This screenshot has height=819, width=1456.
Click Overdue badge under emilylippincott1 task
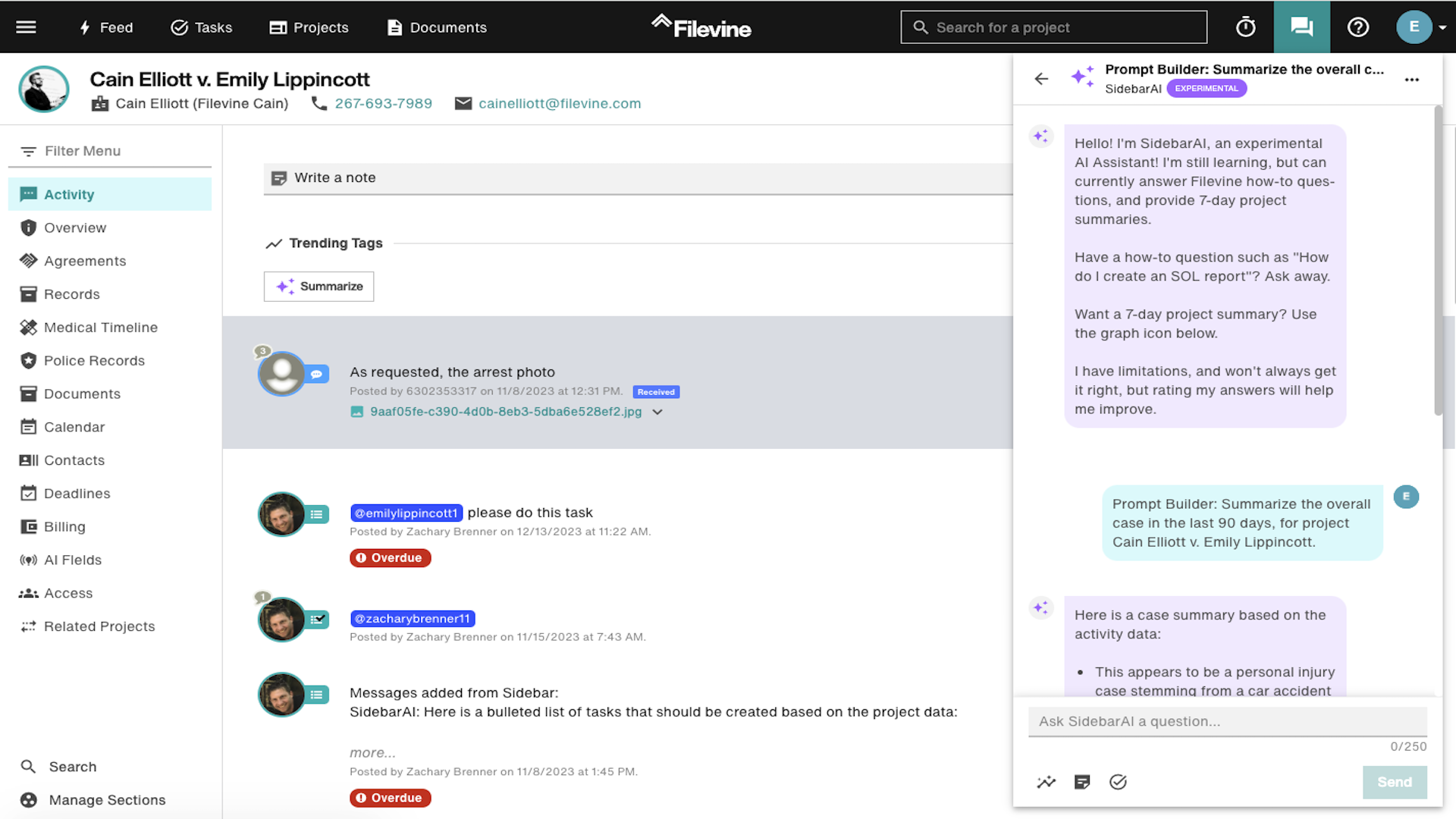[391, 558]
